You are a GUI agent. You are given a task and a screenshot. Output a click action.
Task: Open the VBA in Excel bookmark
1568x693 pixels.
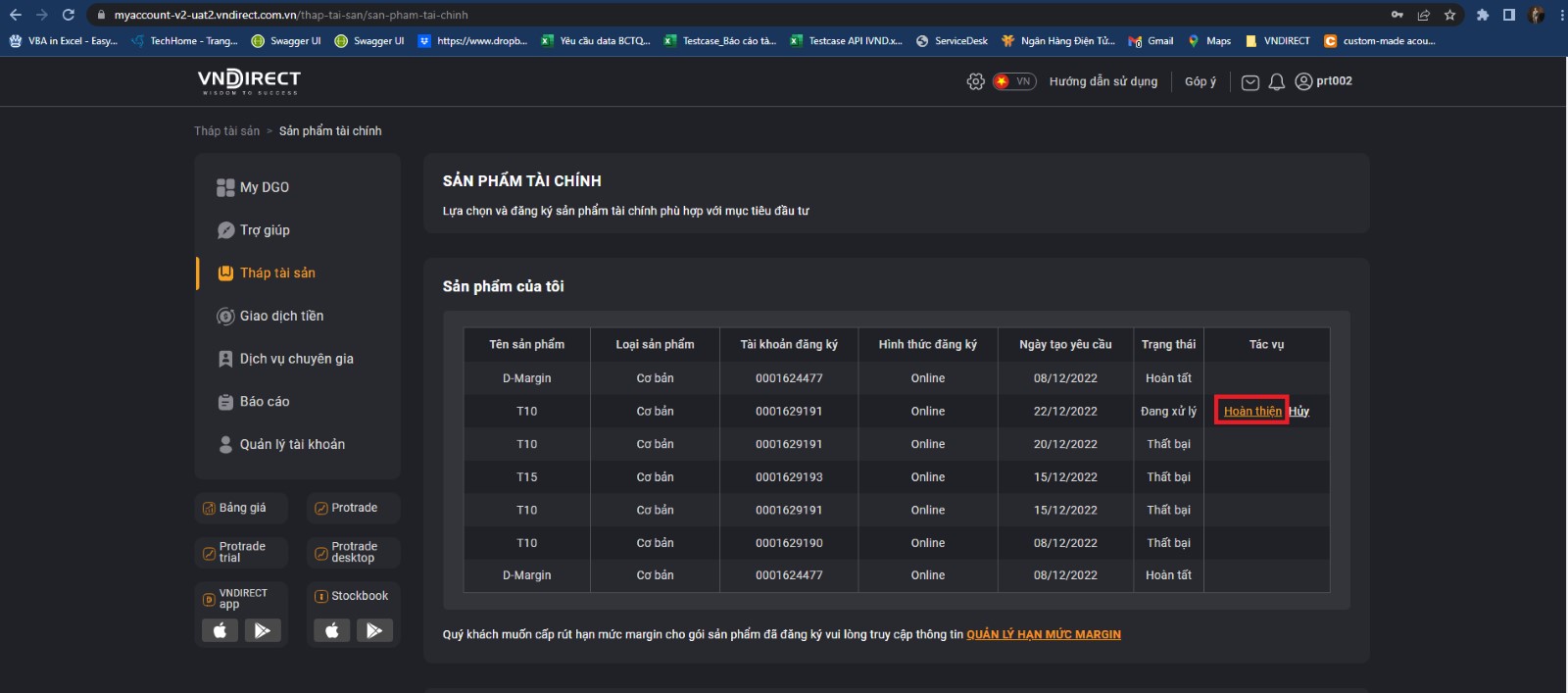[64, 41]
